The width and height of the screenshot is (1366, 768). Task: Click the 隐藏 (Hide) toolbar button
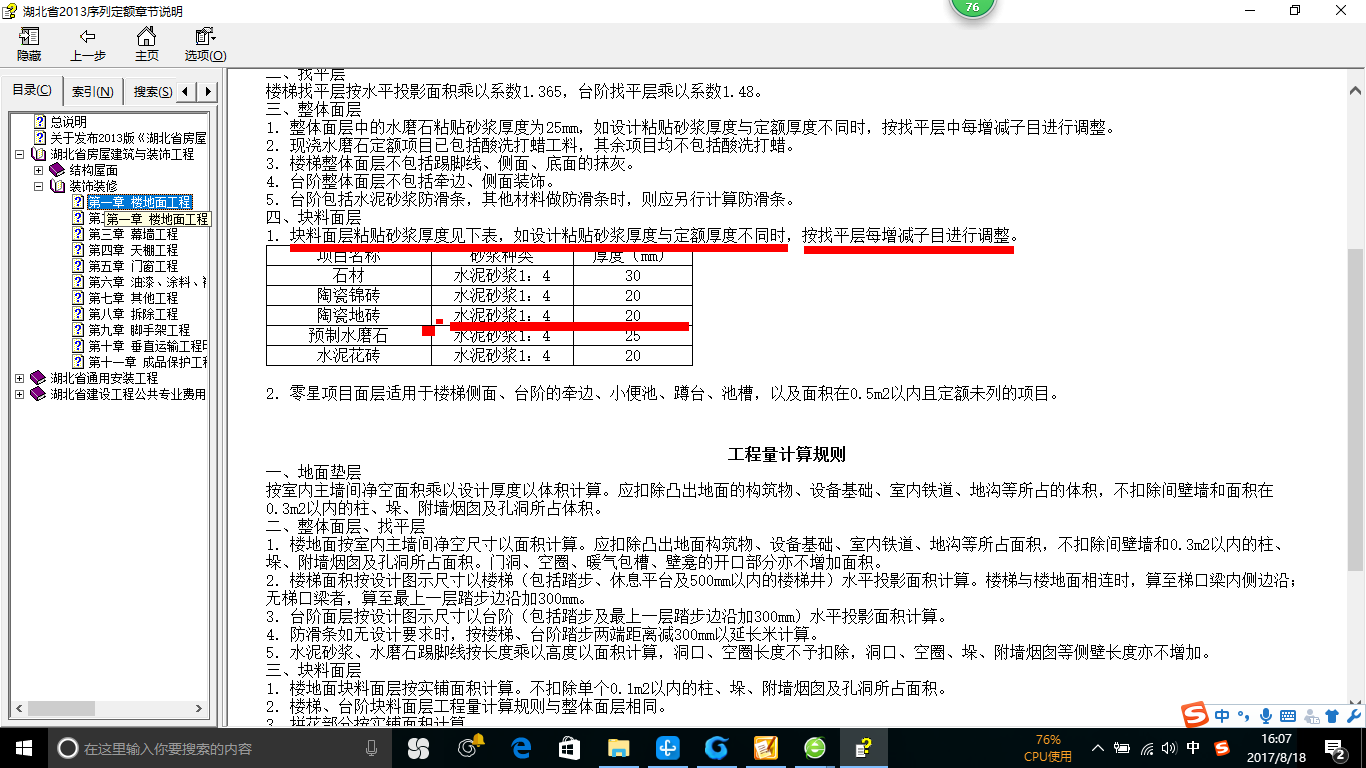(x=29, y=45)
